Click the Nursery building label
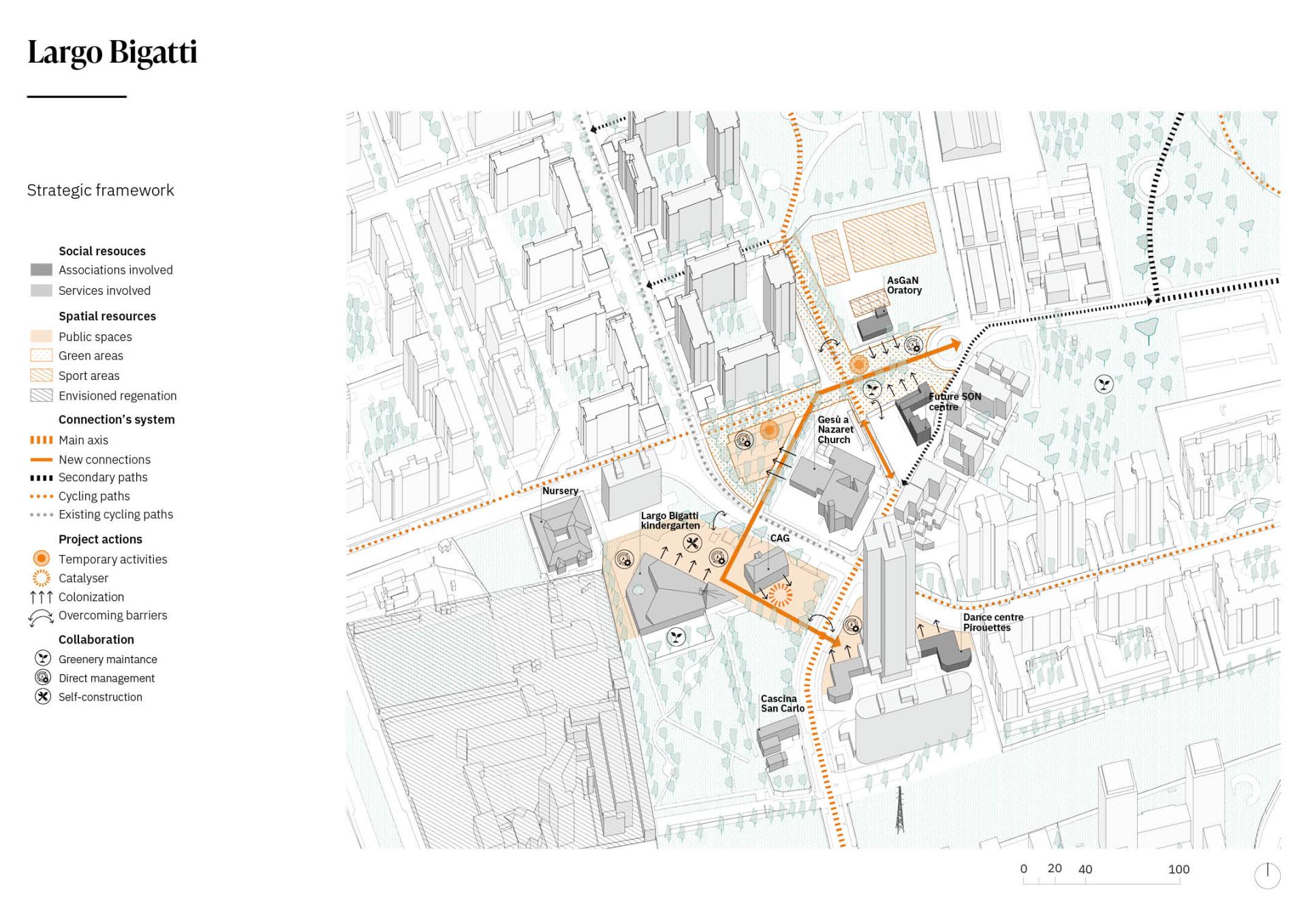This screenshot has width=1308, height=924. (x=560, y=491)
